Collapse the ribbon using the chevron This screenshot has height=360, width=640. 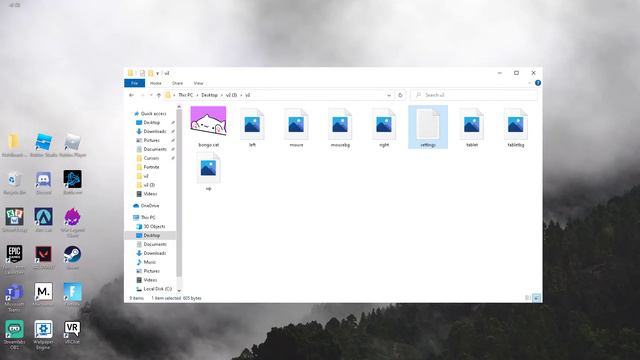(529, 83)
